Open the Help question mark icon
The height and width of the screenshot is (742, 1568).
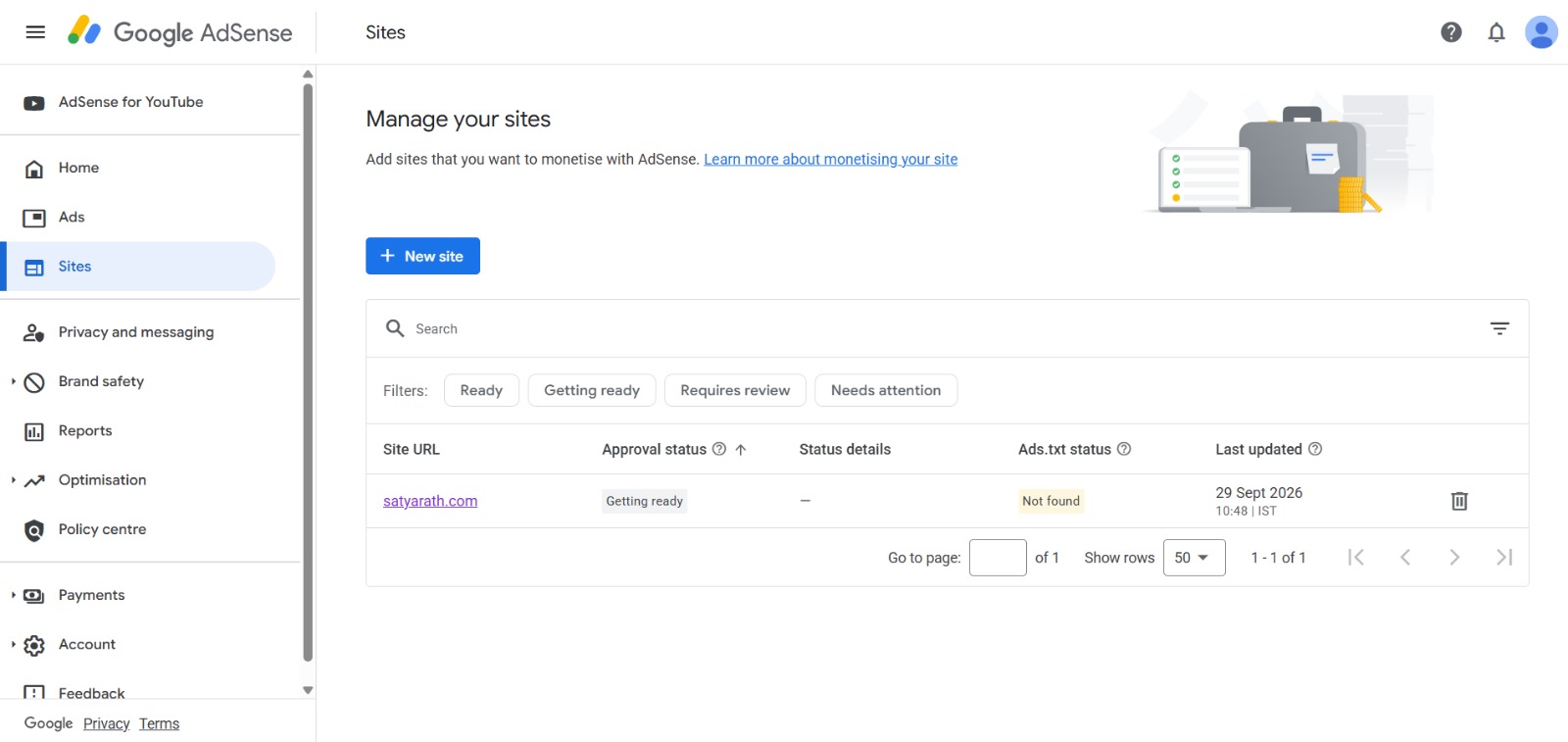coord(1451,32)
